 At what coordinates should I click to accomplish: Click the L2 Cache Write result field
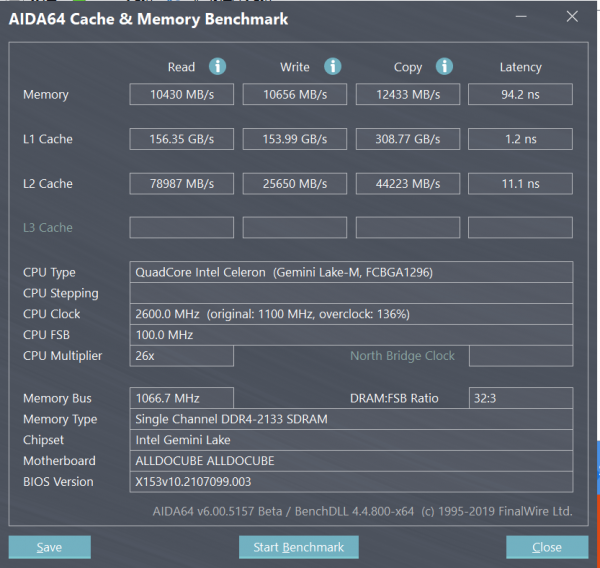click(x=294, y=183)
